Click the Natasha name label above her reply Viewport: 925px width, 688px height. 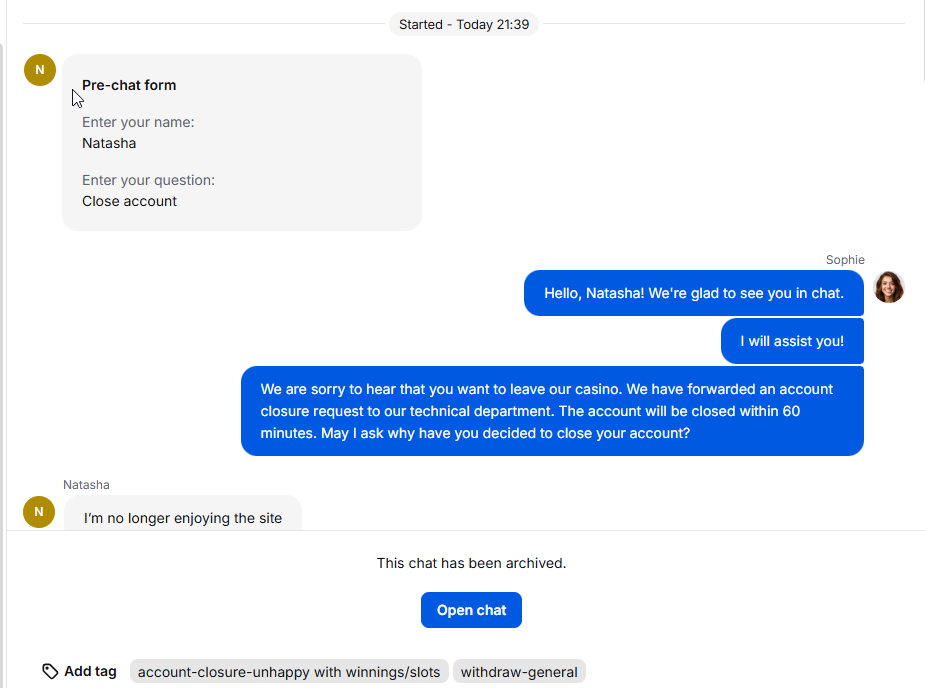[86, 484]
